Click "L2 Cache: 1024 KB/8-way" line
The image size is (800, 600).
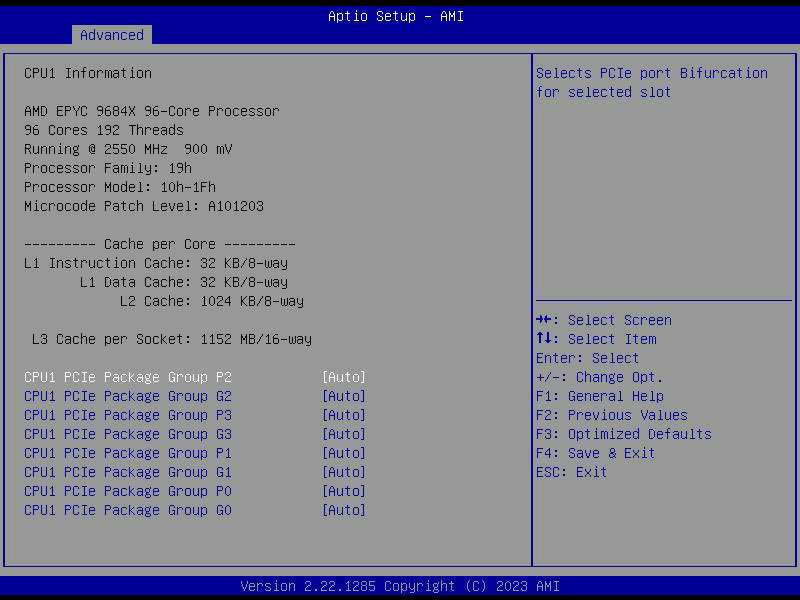212,301
